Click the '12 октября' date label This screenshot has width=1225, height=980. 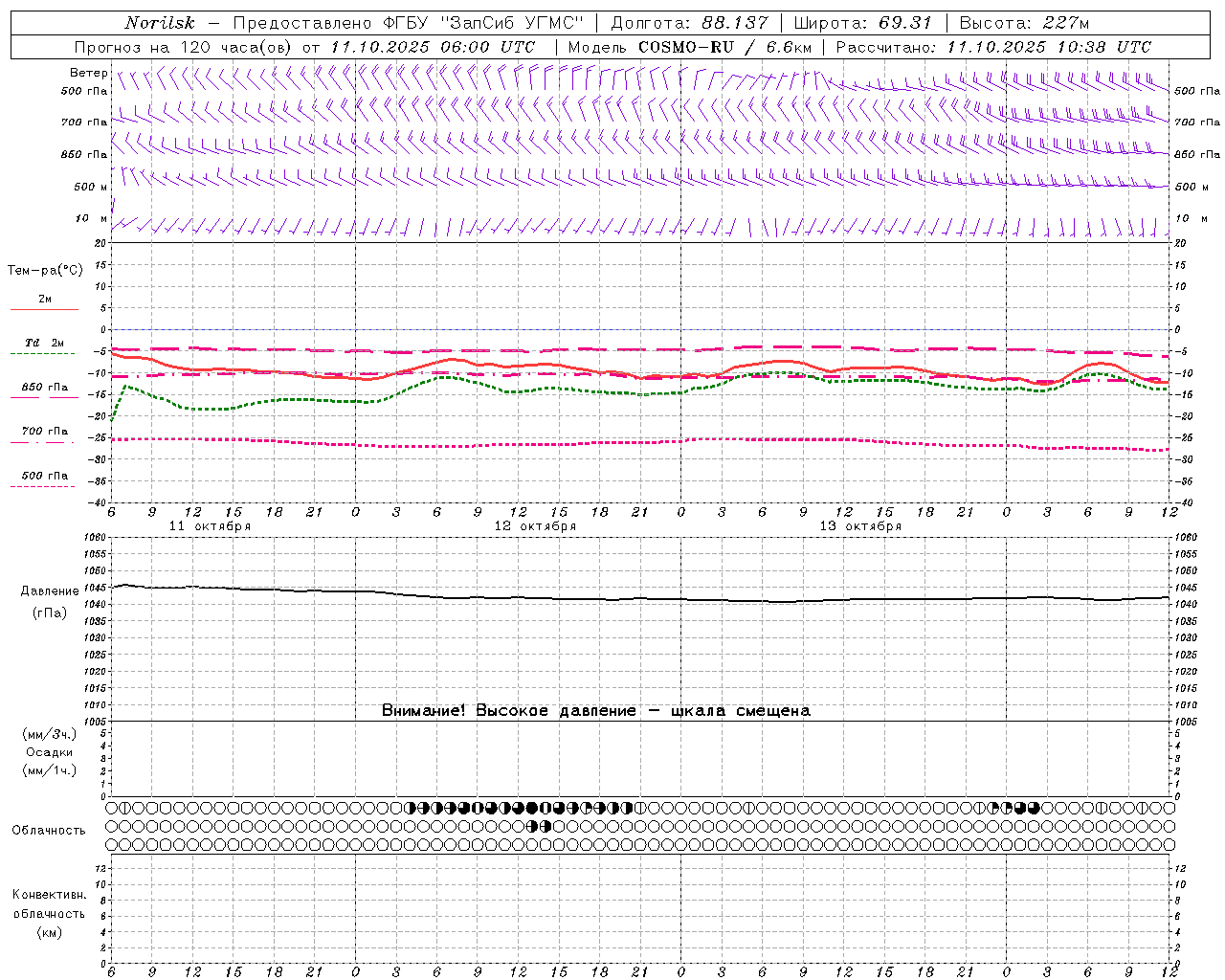pos(535,526)
